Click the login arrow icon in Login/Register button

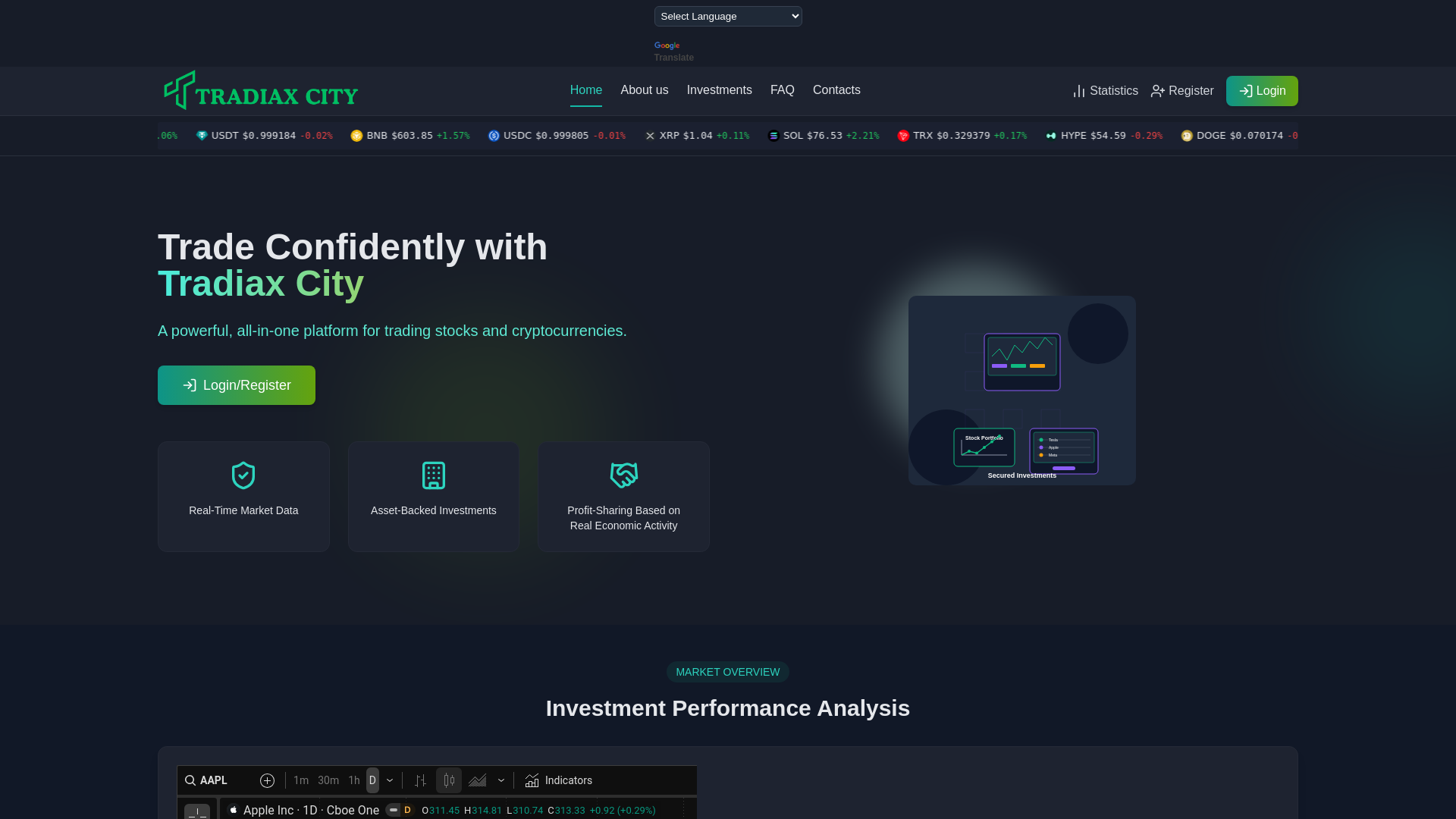pyautogui.click(x=190, y=385)
